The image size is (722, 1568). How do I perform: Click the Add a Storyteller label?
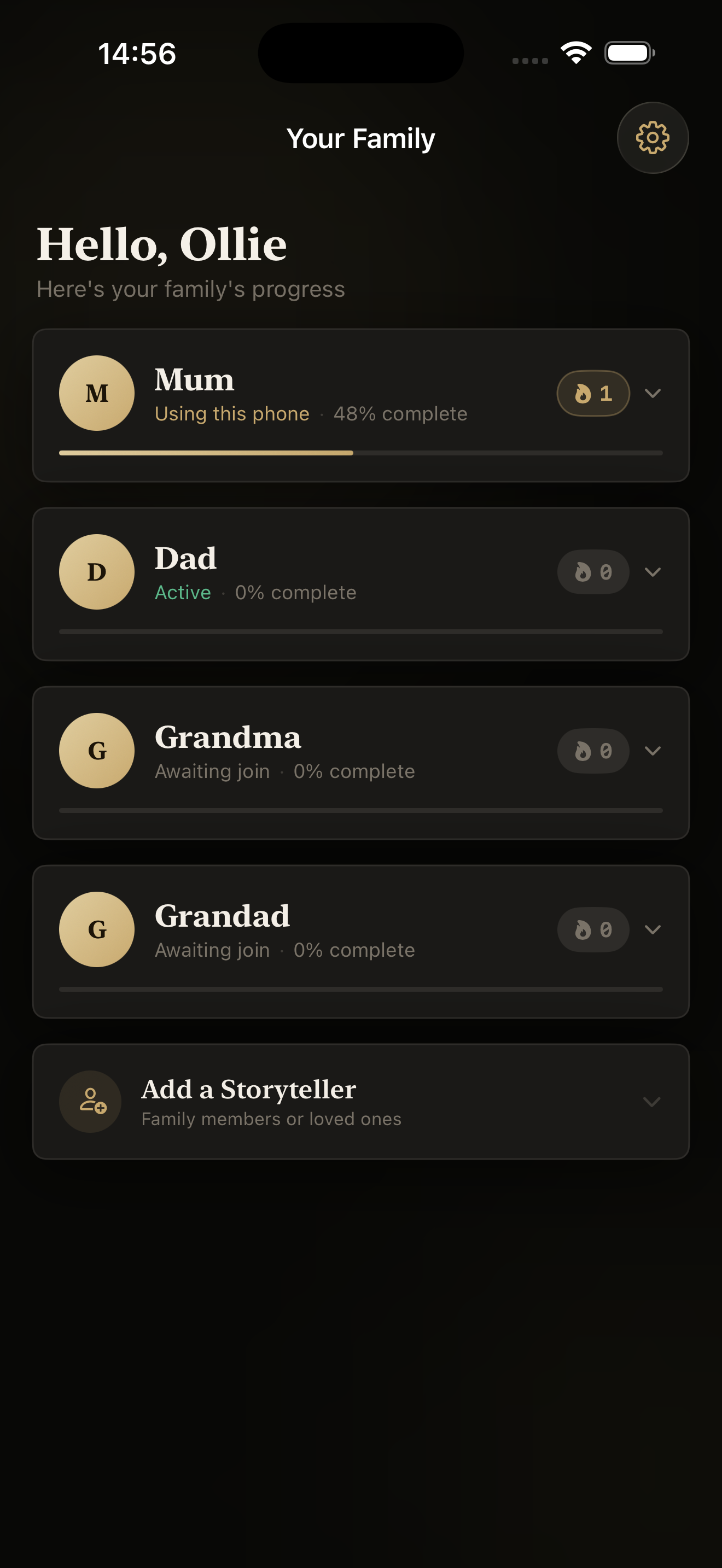coord(248,1090)
